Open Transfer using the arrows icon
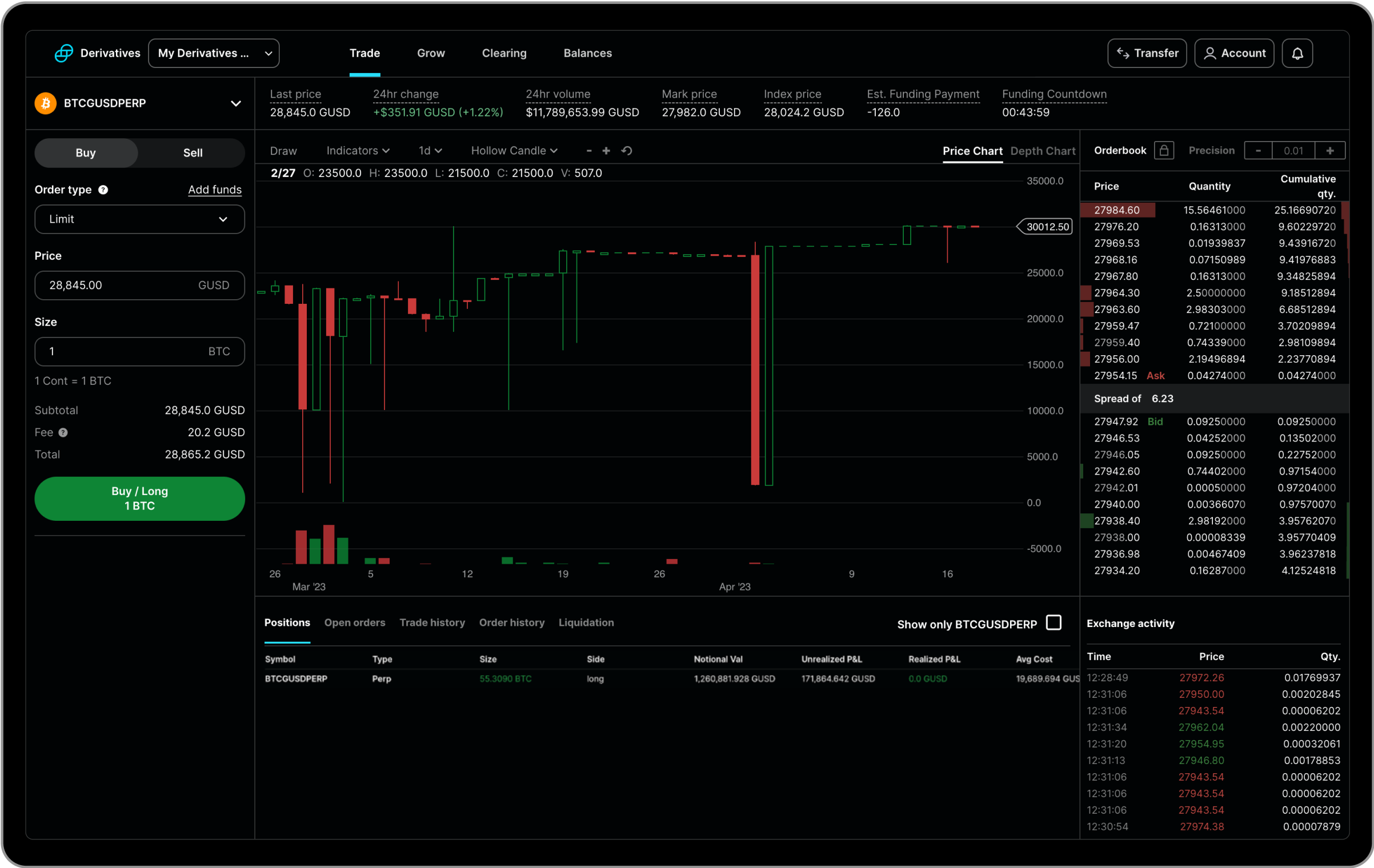The width and height of the screenshot is (1374, 868). click(1123, 53)
